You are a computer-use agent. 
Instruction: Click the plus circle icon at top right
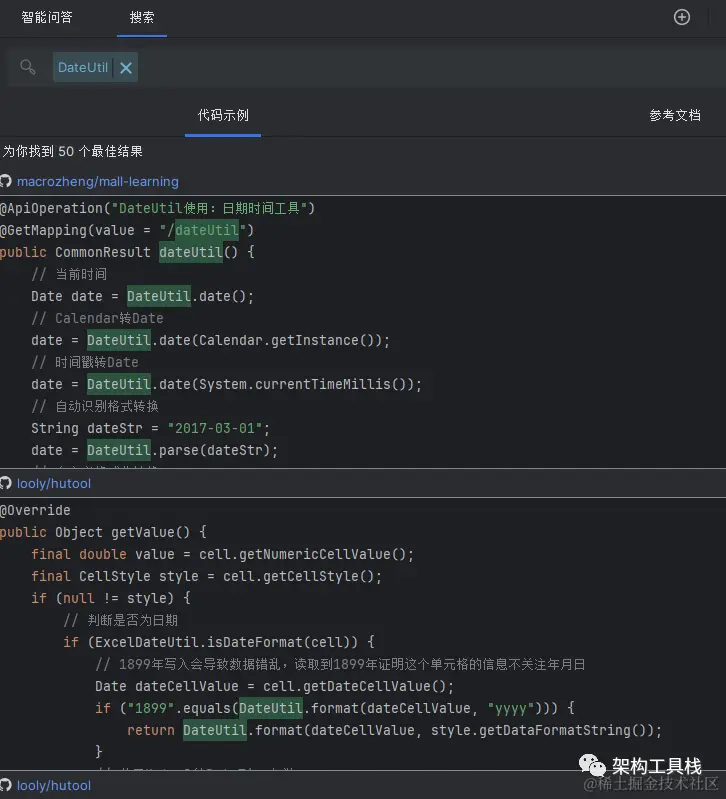(682, 17)
